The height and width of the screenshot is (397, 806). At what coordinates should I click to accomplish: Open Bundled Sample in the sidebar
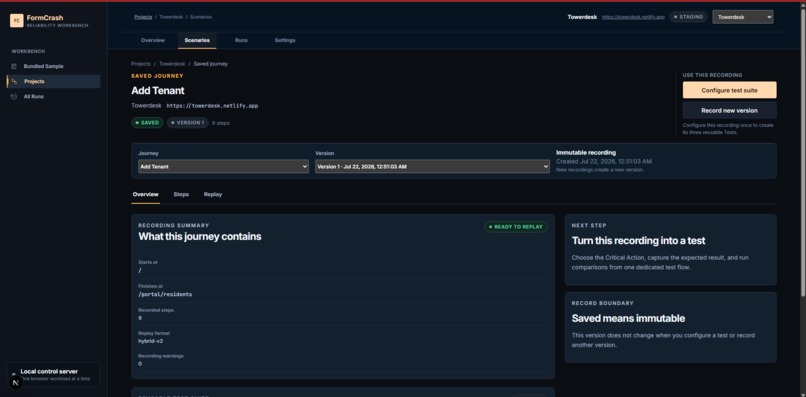point(53,66)
